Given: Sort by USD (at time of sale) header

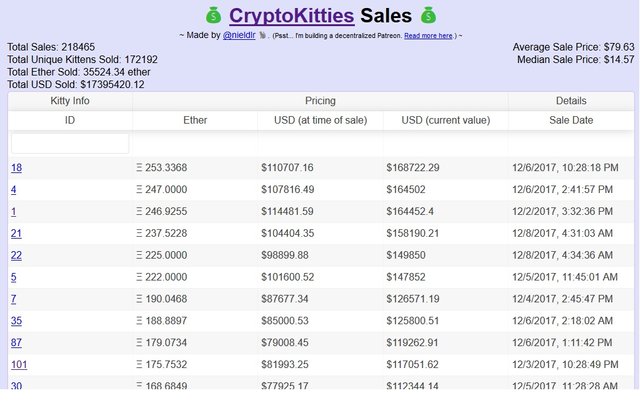Looking at the screenshot, I should point(320,120).
